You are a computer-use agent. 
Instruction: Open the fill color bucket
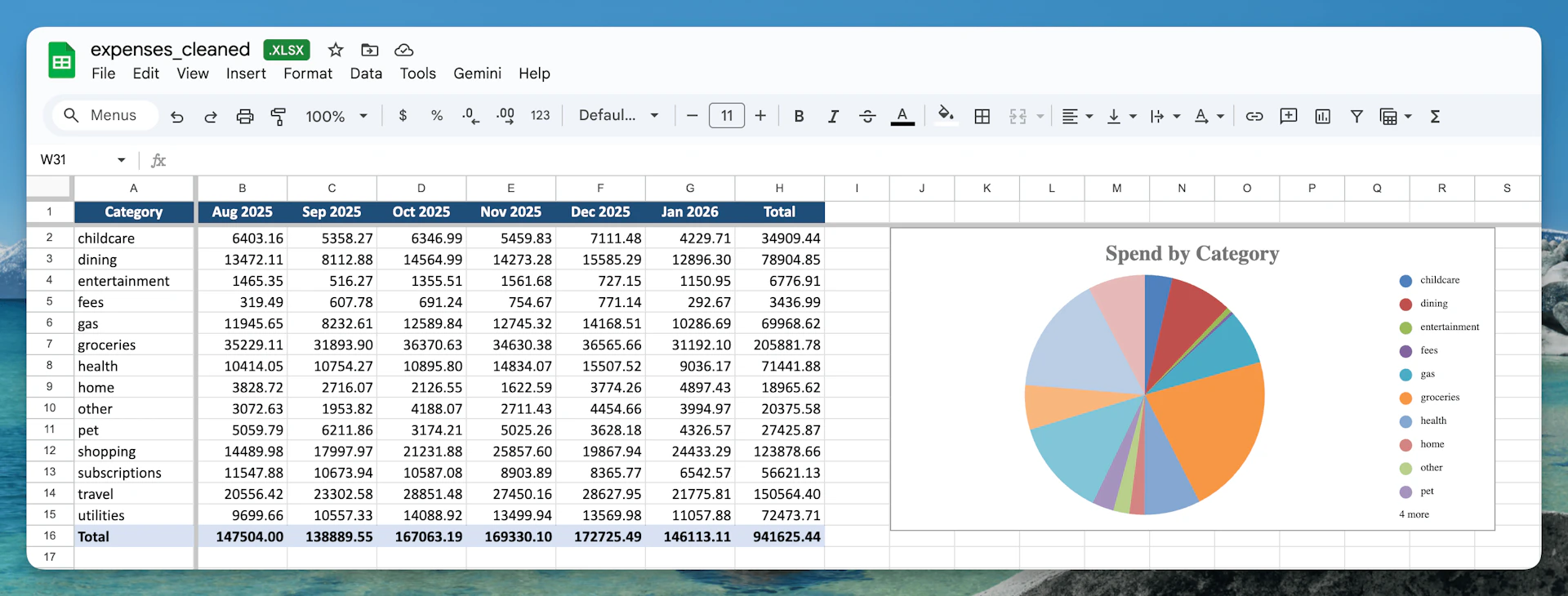pyautogui.click(x=946, y=114)
